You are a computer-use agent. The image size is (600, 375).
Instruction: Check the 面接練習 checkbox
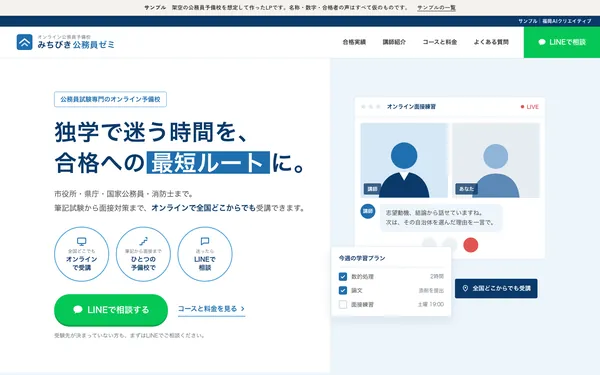point(343,305)
